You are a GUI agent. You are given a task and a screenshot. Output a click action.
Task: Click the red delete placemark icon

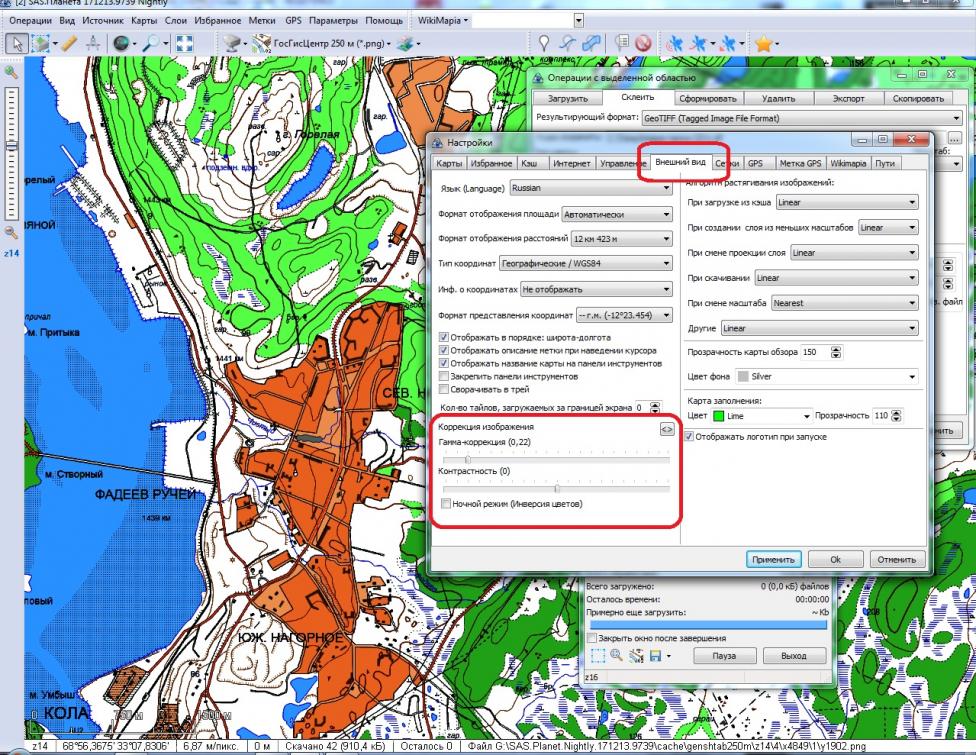click(x=644, y=43)
